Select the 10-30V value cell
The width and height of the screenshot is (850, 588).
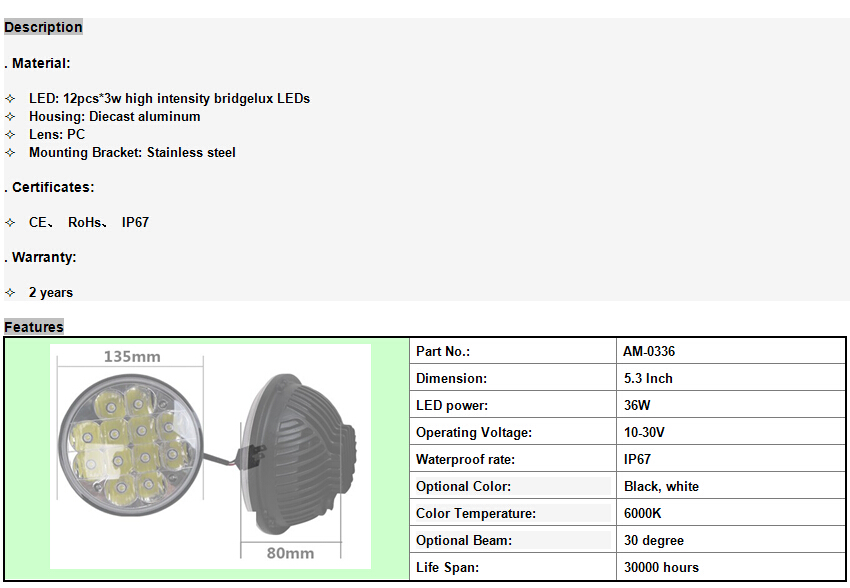click(731, 432)
